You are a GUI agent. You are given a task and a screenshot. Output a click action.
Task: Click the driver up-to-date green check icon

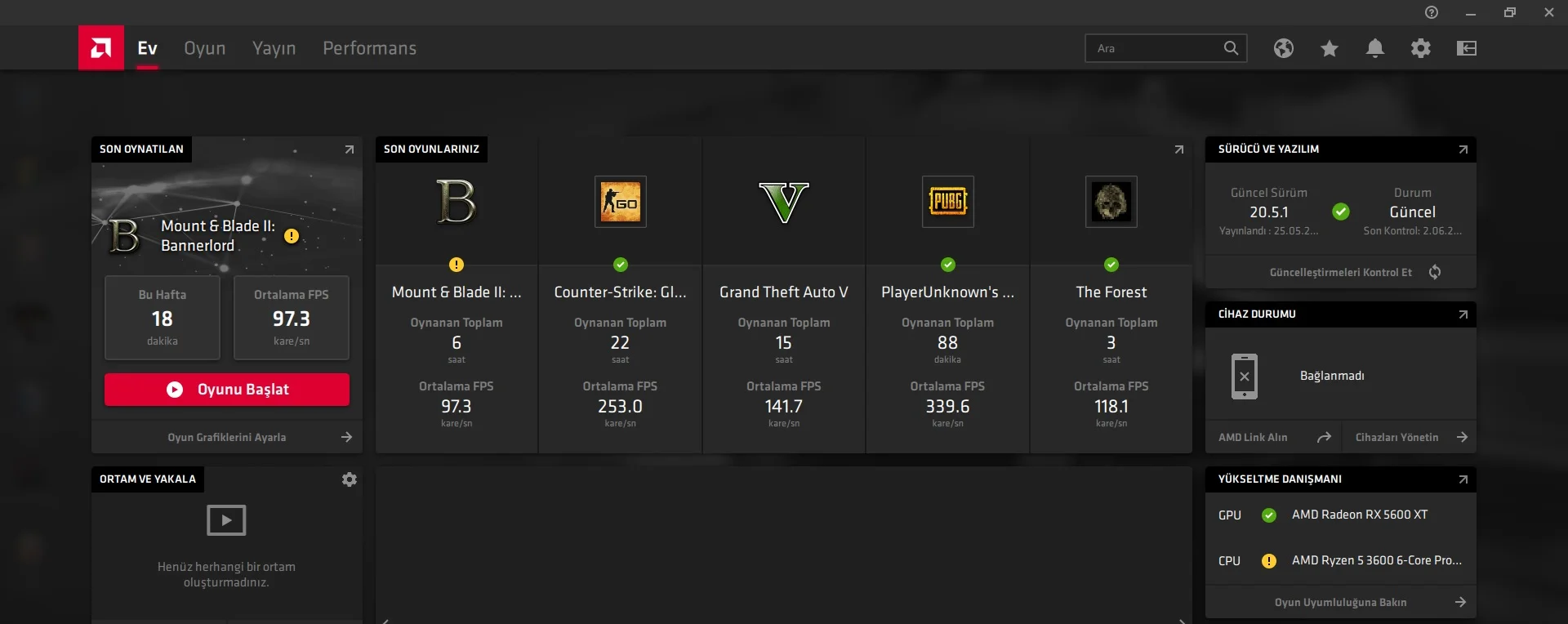(1341, 212)
